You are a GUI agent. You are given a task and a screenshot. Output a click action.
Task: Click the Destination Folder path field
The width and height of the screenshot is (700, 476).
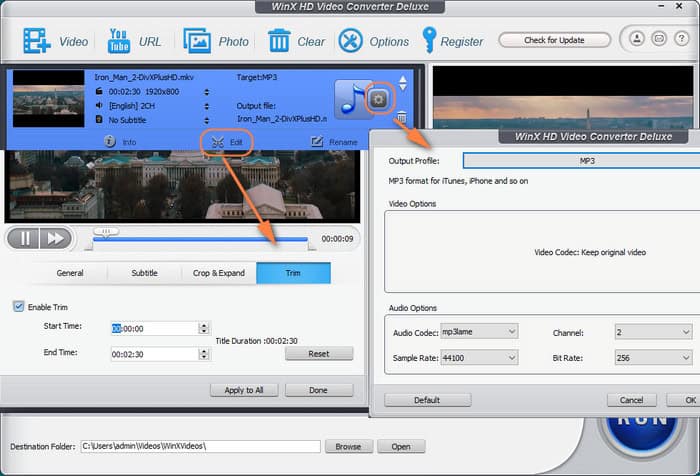[200, 446]
